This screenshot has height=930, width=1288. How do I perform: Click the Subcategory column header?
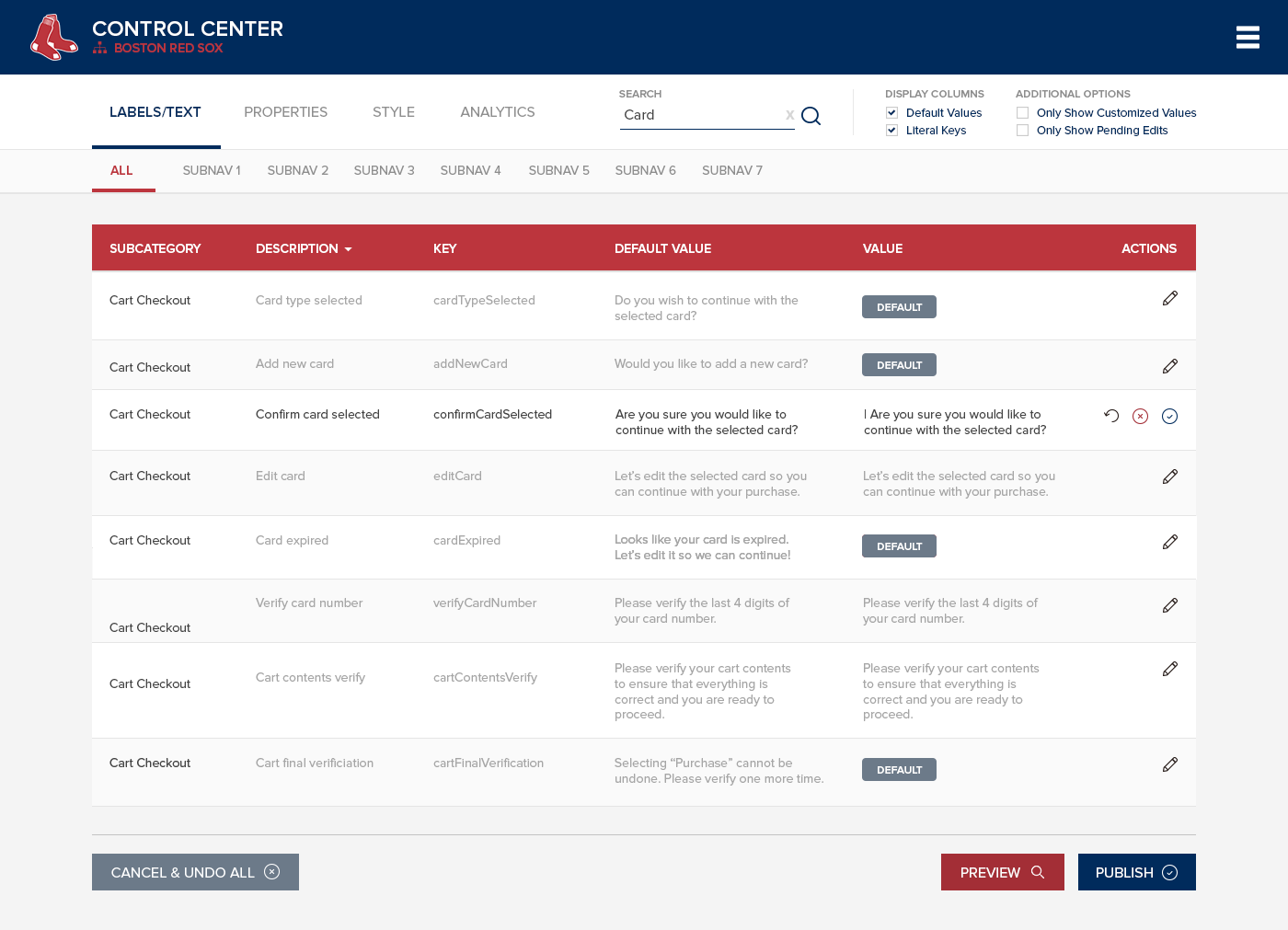tap(155, 248)
